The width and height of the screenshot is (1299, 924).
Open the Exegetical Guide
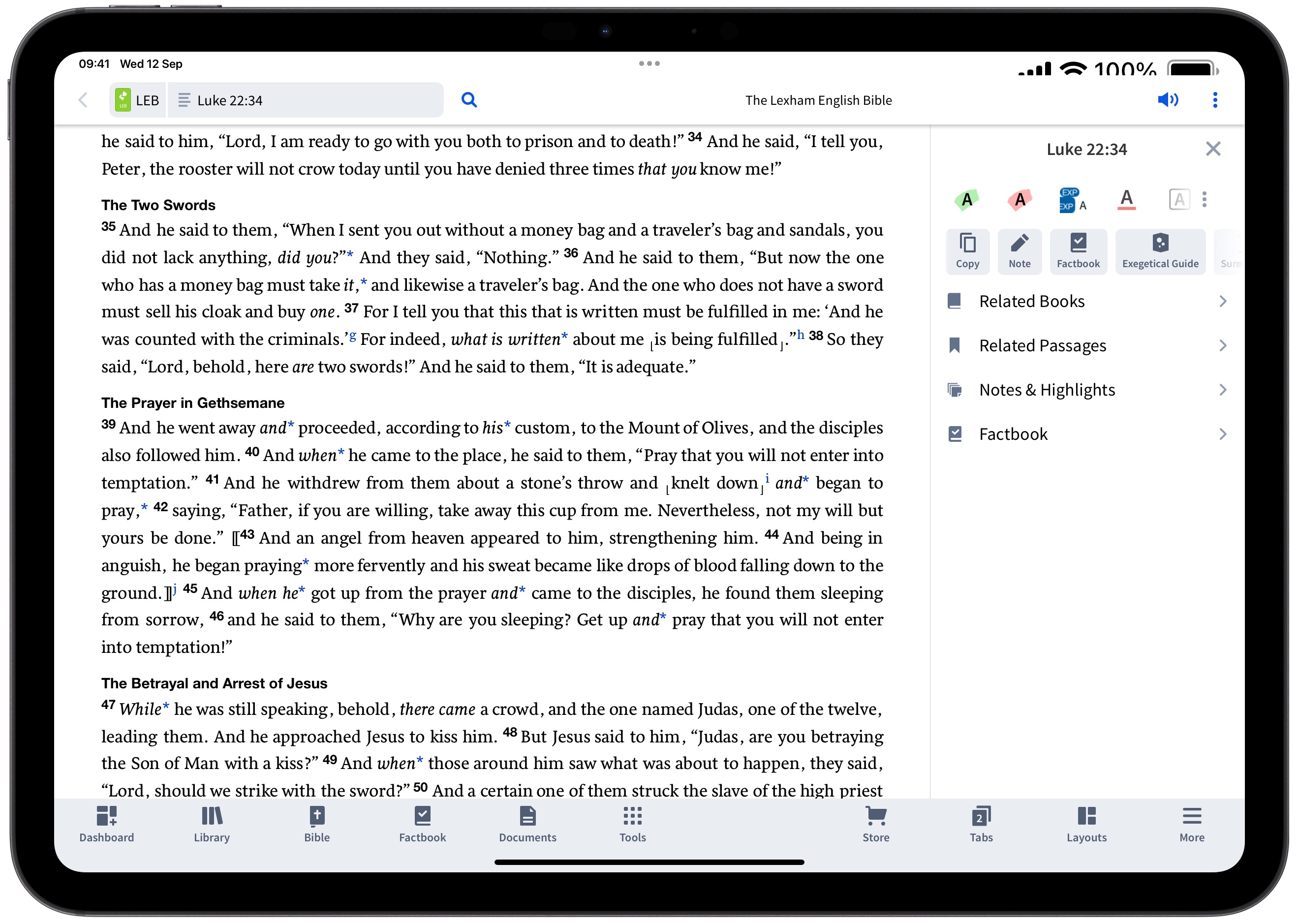coord(1160,251)
